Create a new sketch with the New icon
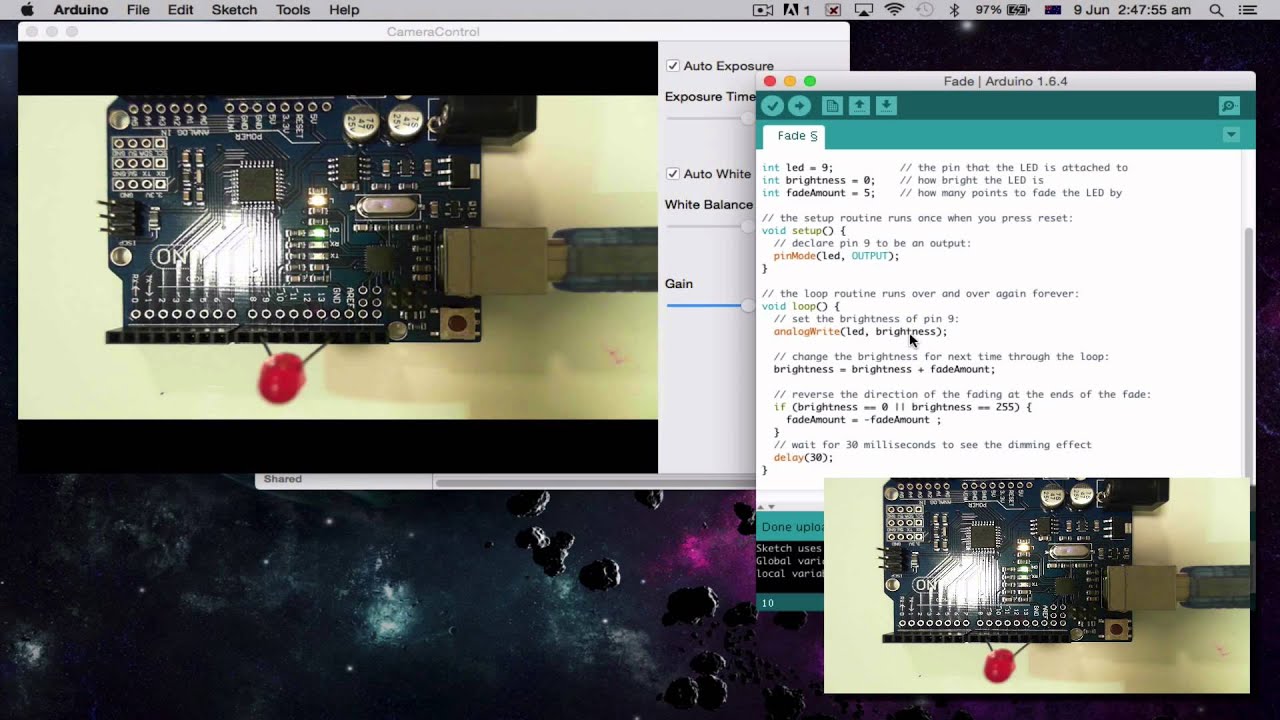 click(x=831, y=106)
